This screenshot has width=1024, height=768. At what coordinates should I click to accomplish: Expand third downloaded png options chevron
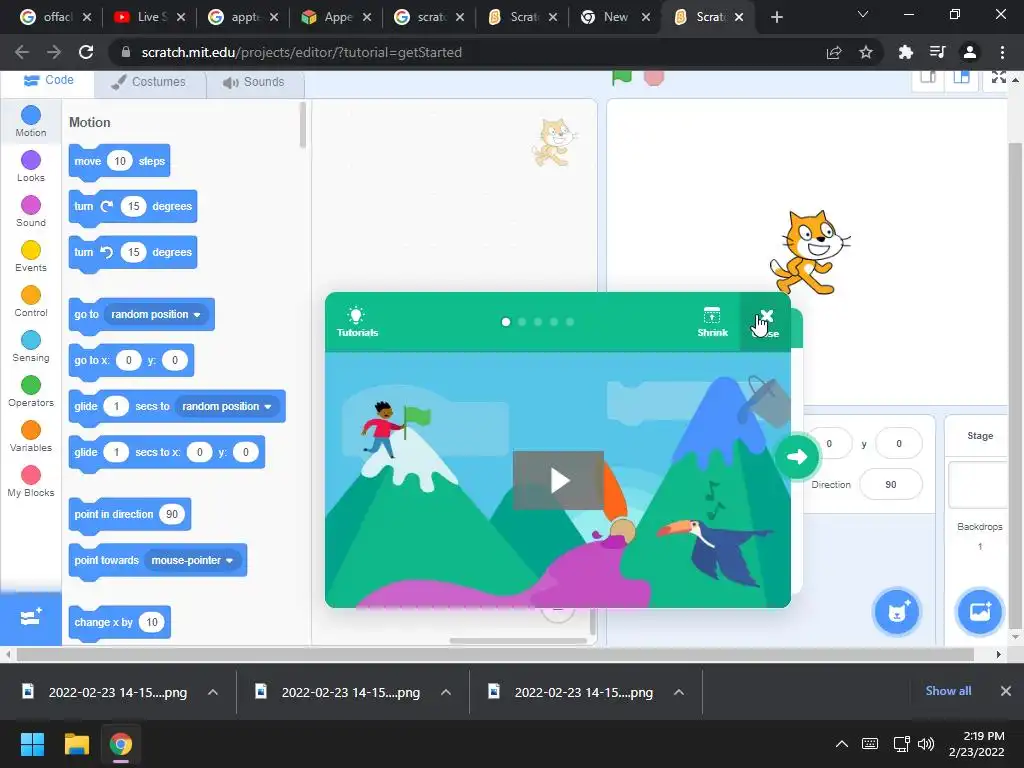(679, 692)
